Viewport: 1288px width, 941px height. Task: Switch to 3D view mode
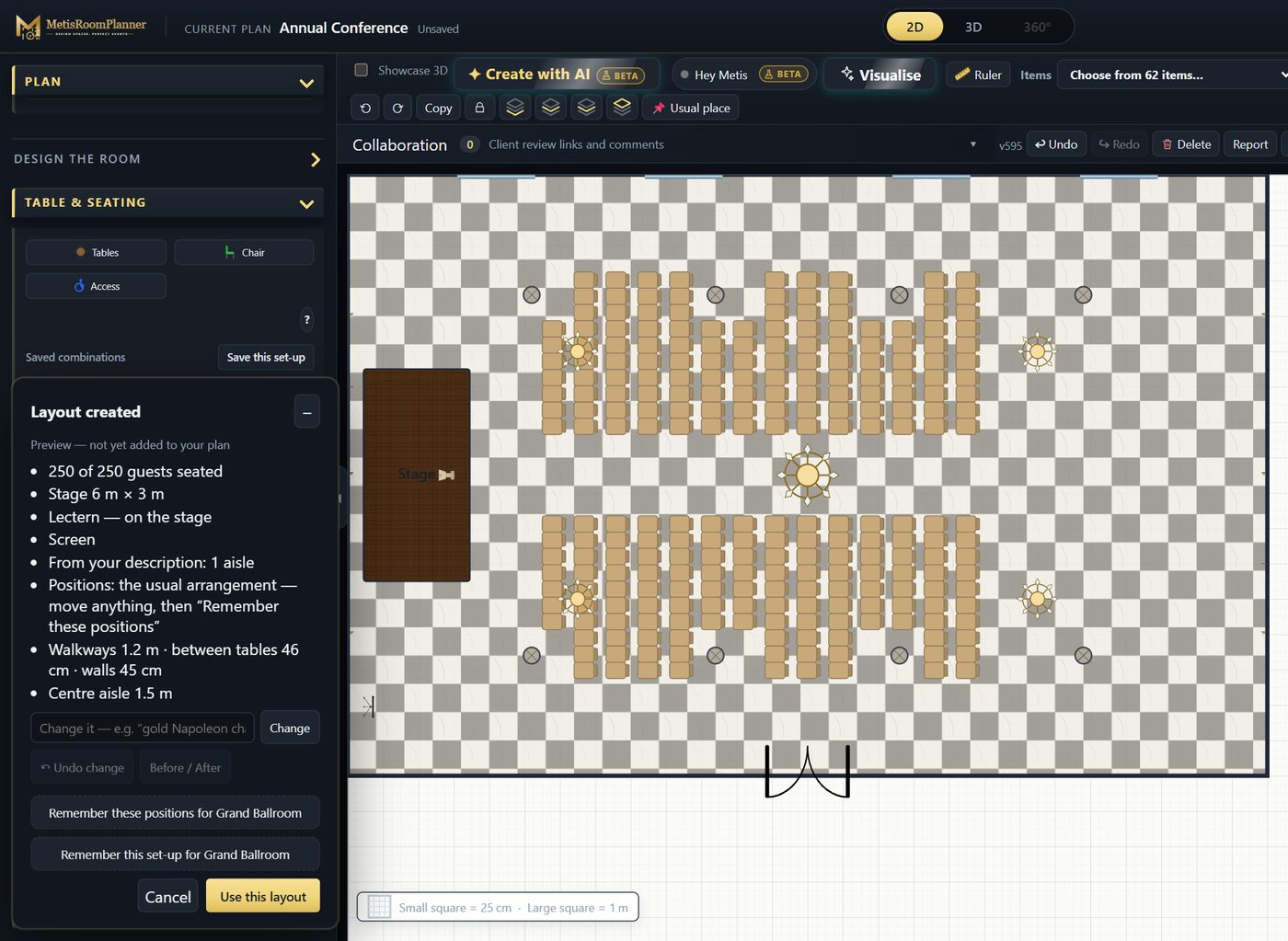pos(973,27)
